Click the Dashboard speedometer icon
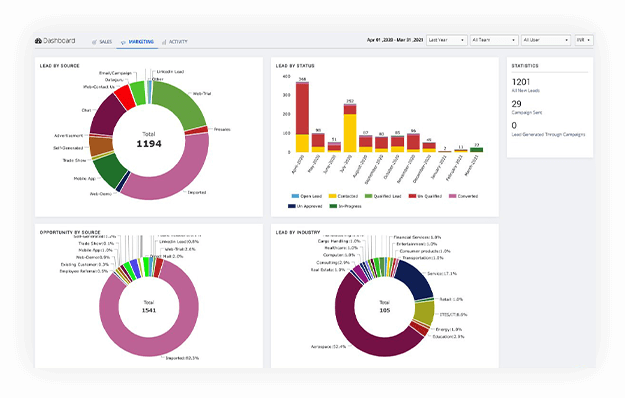 38,41
